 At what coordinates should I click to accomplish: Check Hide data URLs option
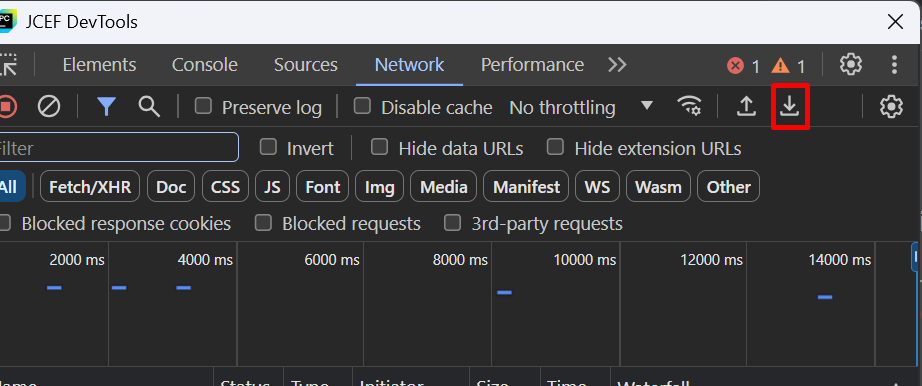point(380,147)
